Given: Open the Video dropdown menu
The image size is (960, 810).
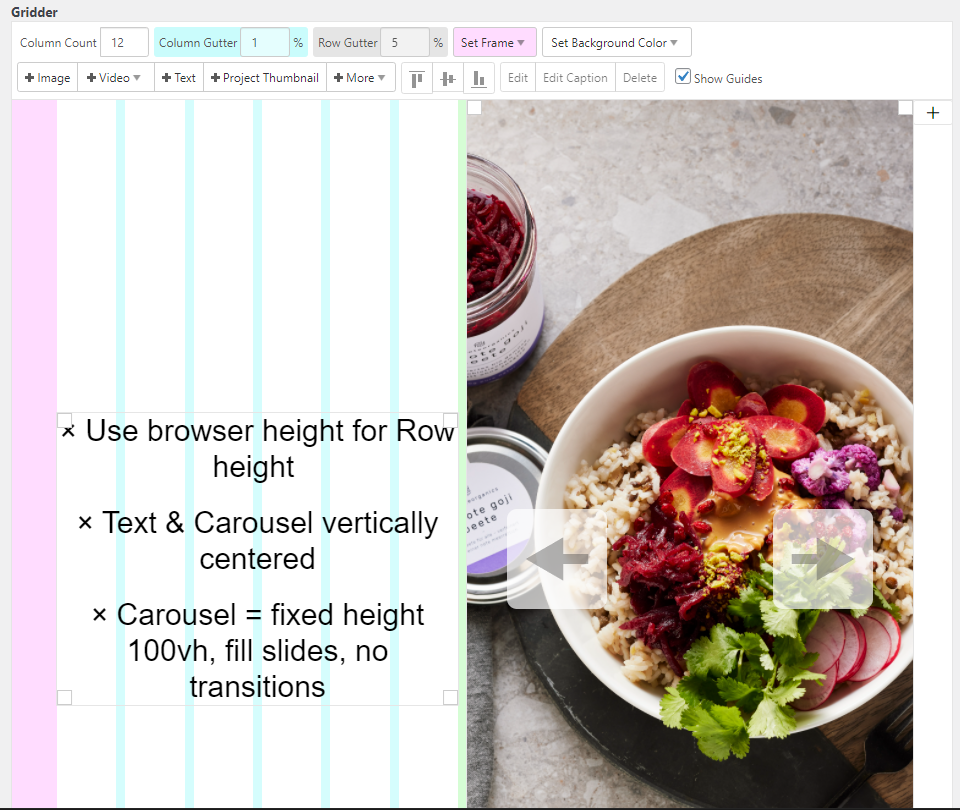Looking at the screenshot, I should coord(115,78).
